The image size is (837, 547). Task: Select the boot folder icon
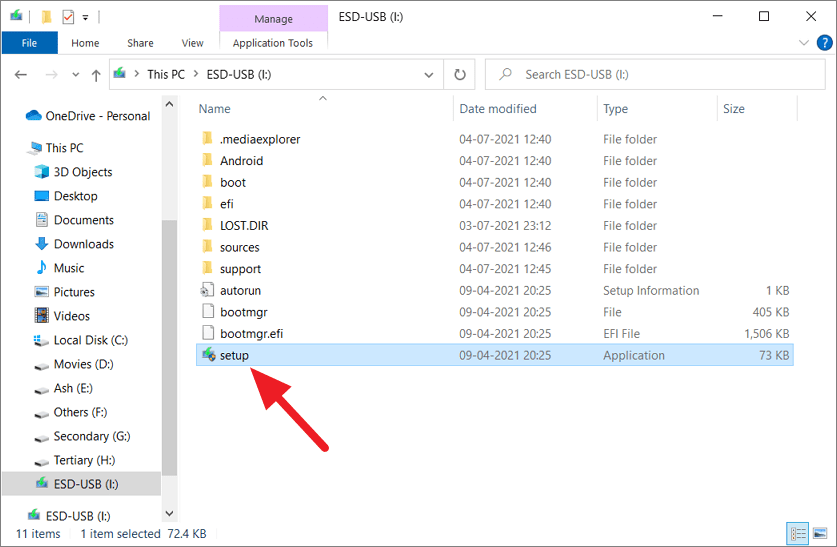tap(208, 182)
